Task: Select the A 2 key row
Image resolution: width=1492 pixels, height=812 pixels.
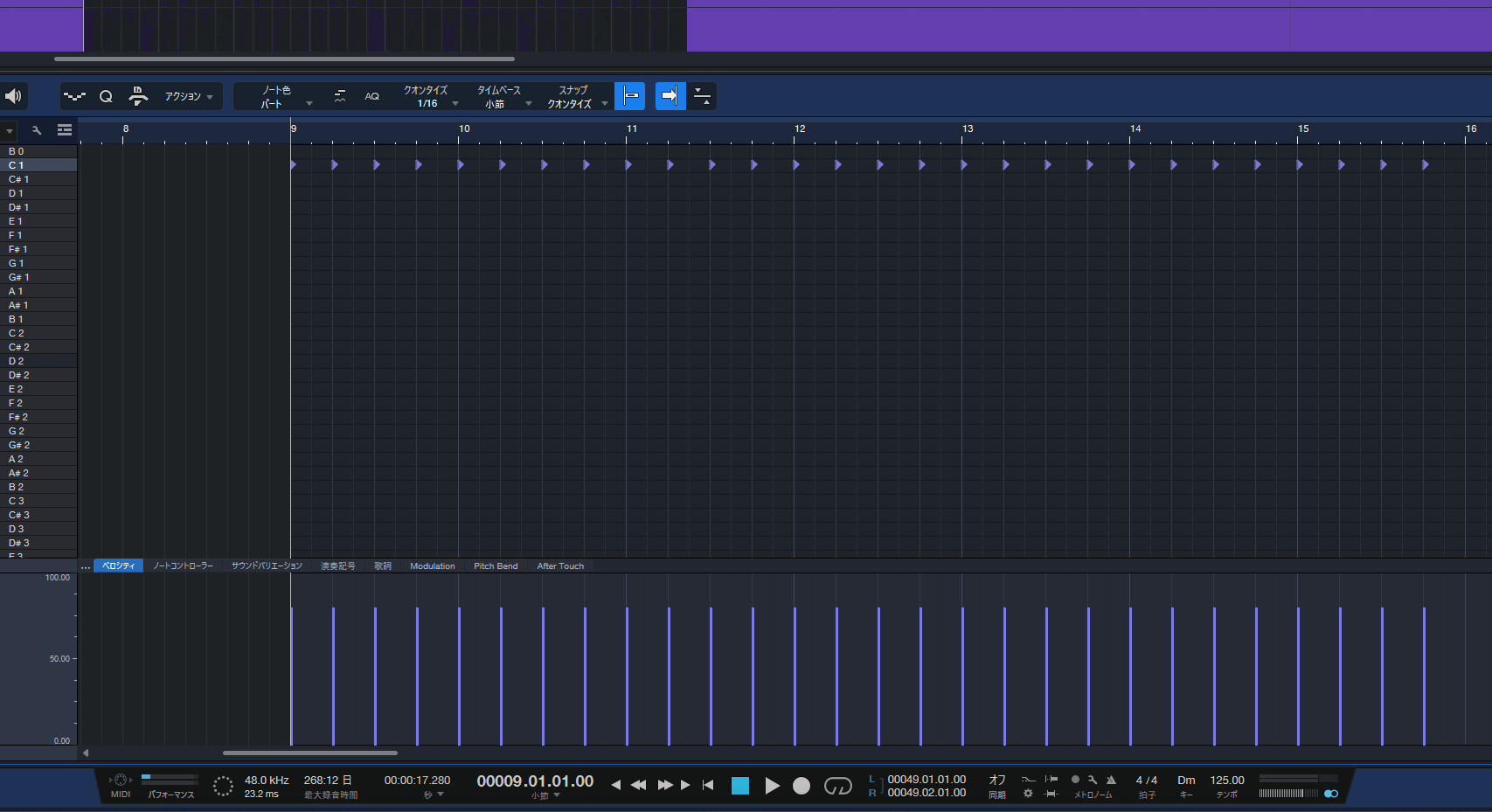Action: (x=38, y=459)
